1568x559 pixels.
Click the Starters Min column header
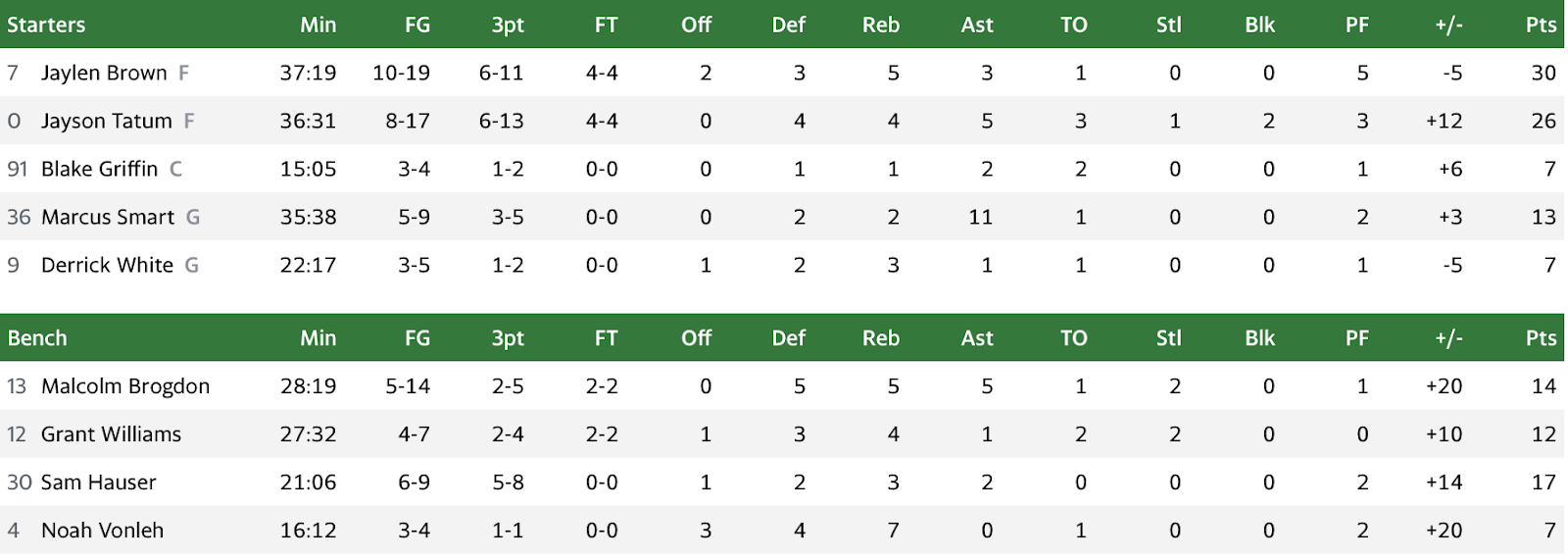(318, 25)
